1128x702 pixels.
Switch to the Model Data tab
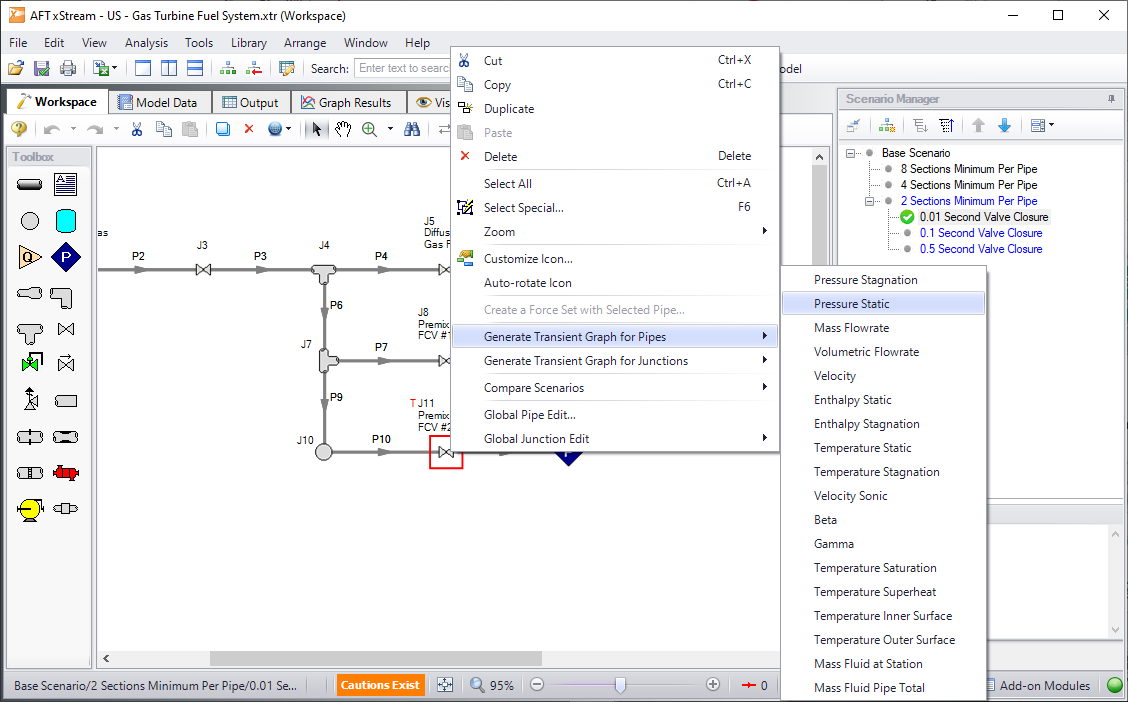pos(158,102)
